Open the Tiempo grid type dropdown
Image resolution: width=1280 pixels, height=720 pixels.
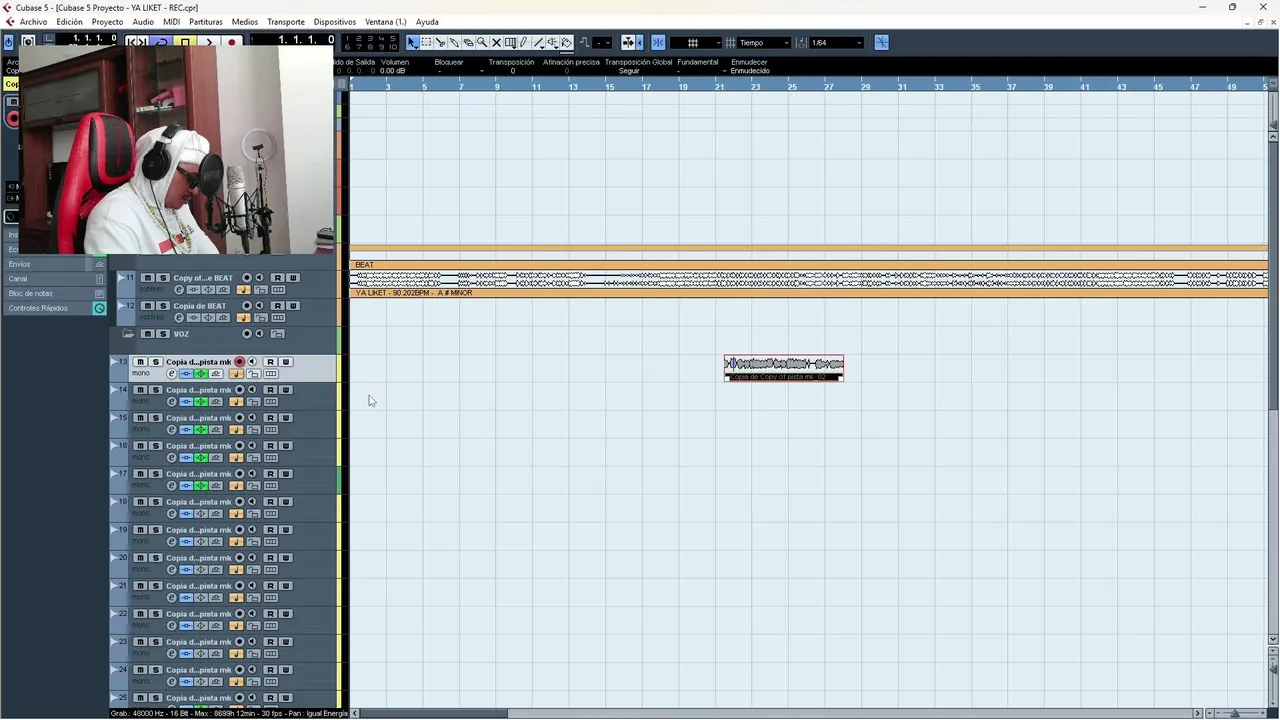click(x=762, y=42)
